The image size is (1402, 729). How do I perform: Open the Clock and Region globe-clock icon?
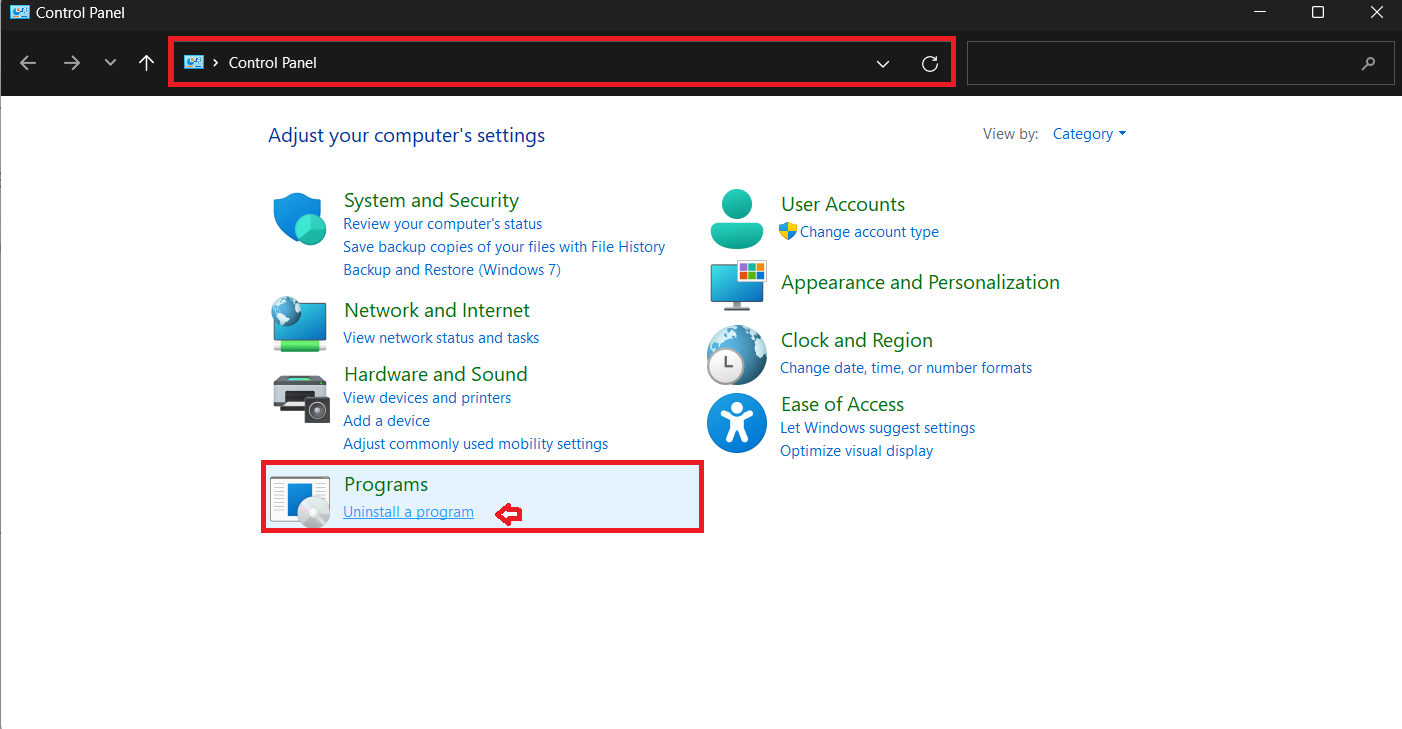737,355
